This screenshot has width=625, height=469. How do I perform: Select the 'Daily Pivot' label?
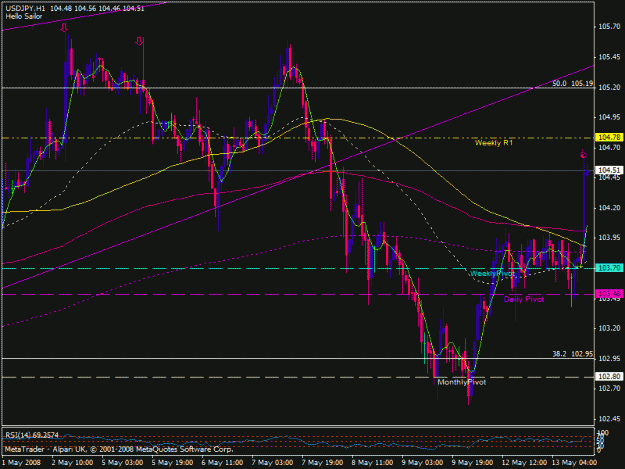click(x=524, y=299)
